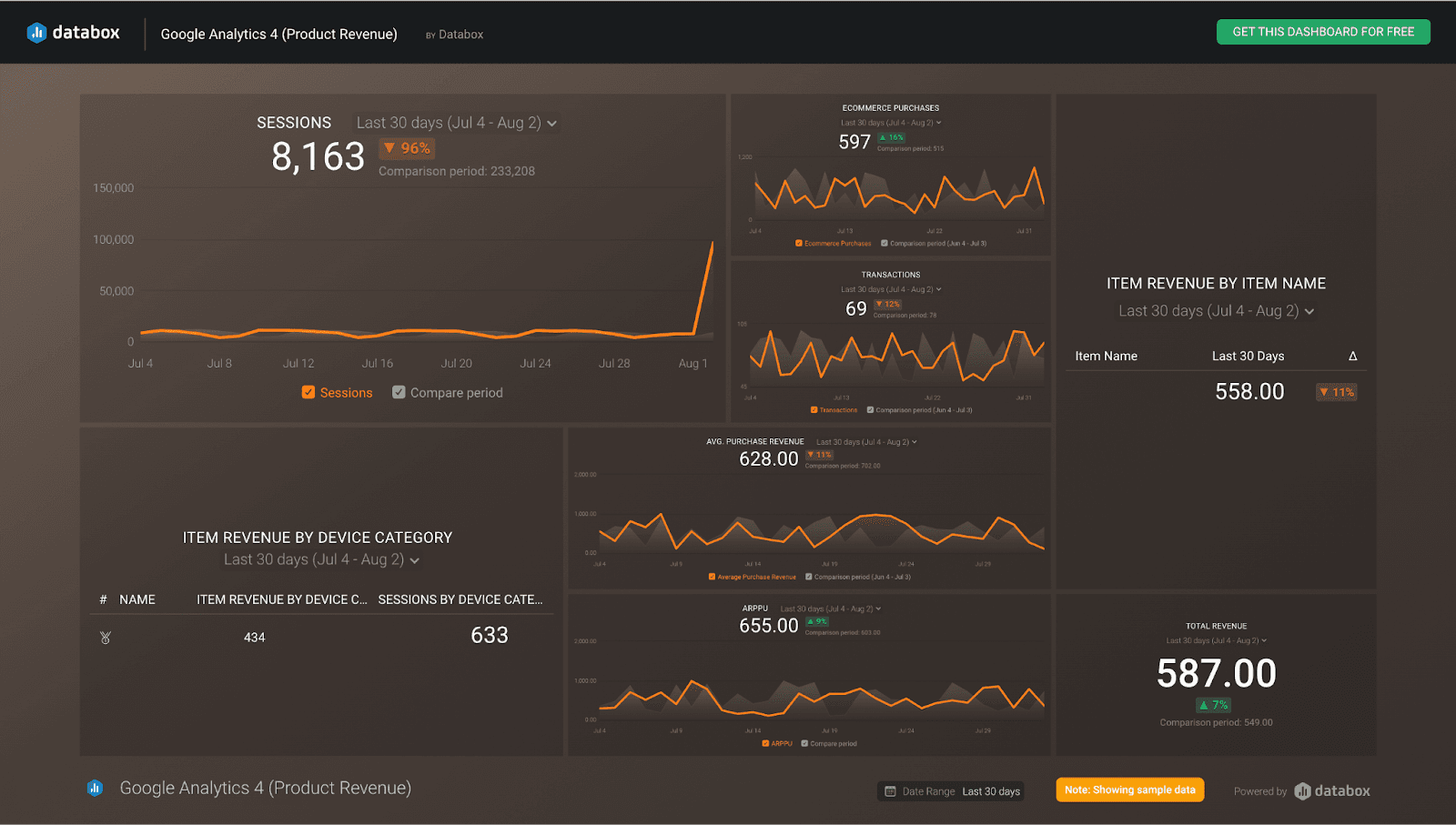Click the Google Analytics 4 (Product Revenue) header title
This screenshot has height=825, width=1456.
pyautogui.click(x=278, y=34)
